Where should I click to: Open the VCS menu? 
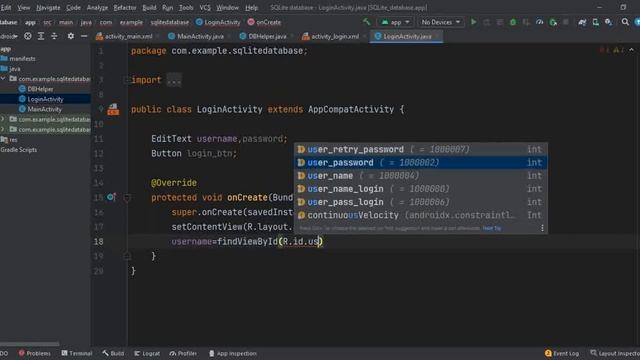(205, 7)
